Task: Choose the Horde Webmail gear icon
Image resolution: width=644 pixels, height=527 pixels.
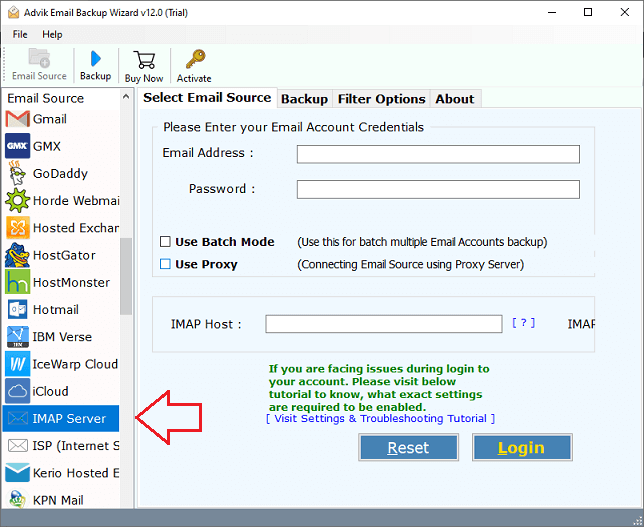Action: click(18, 200)
